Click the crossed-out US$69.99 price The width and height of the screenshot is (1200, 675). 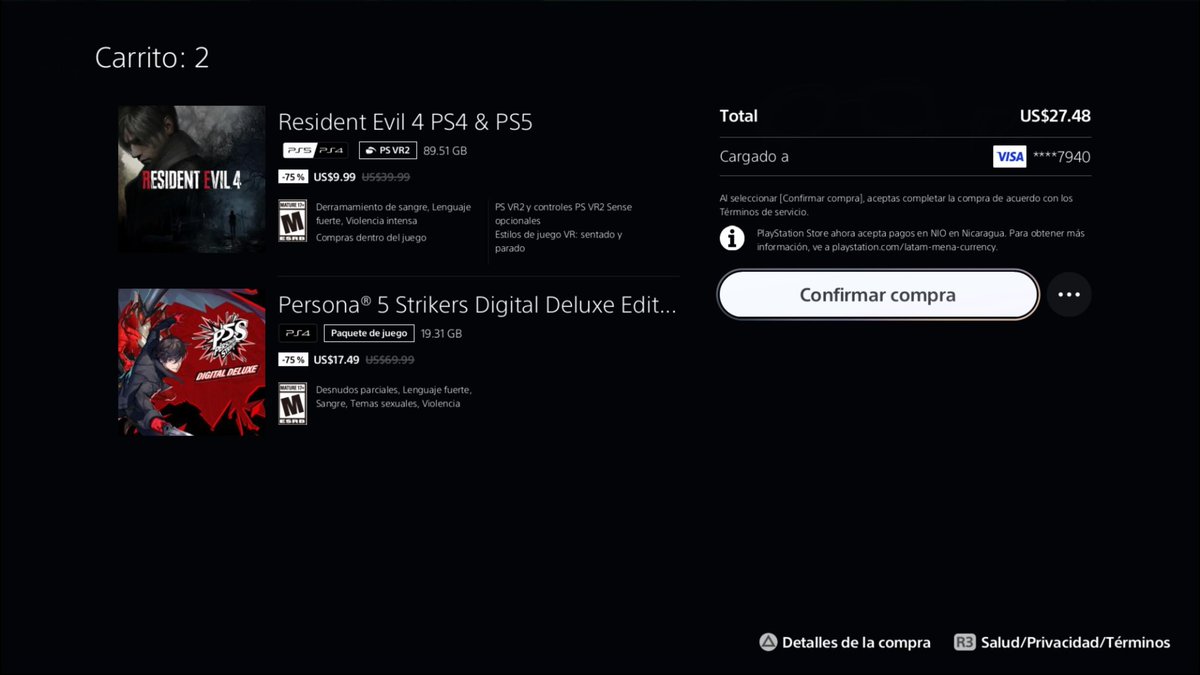(390, 360)
